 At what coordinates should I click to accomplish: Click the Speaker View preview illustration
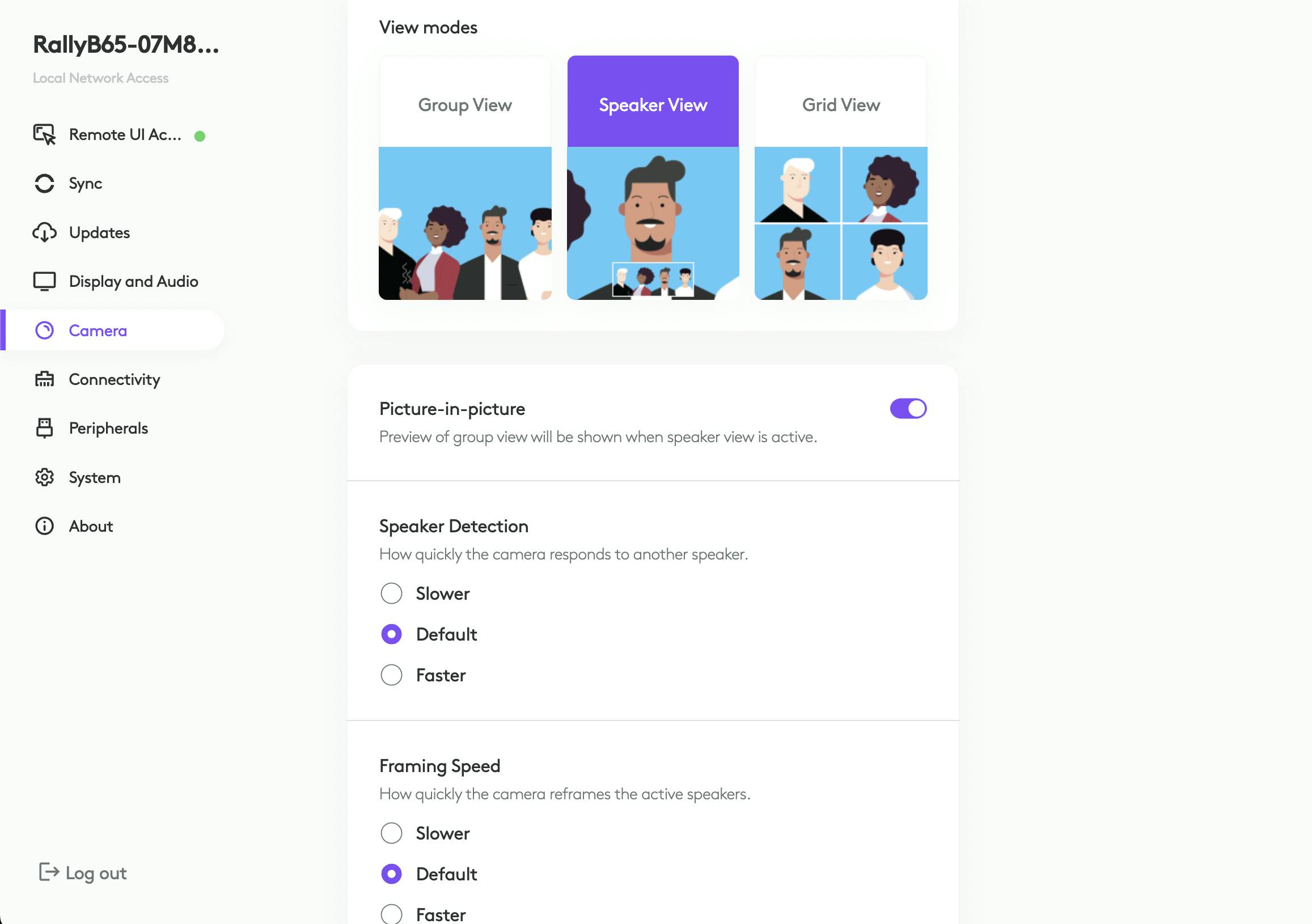pos(653,223)
